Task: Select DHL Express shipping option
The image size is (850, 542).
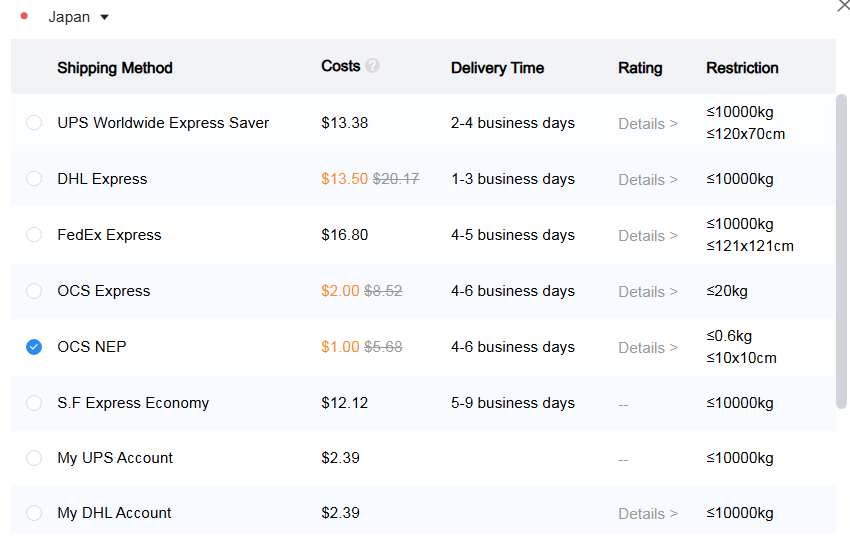Action: pyautogui.click(x=34, y=179)
